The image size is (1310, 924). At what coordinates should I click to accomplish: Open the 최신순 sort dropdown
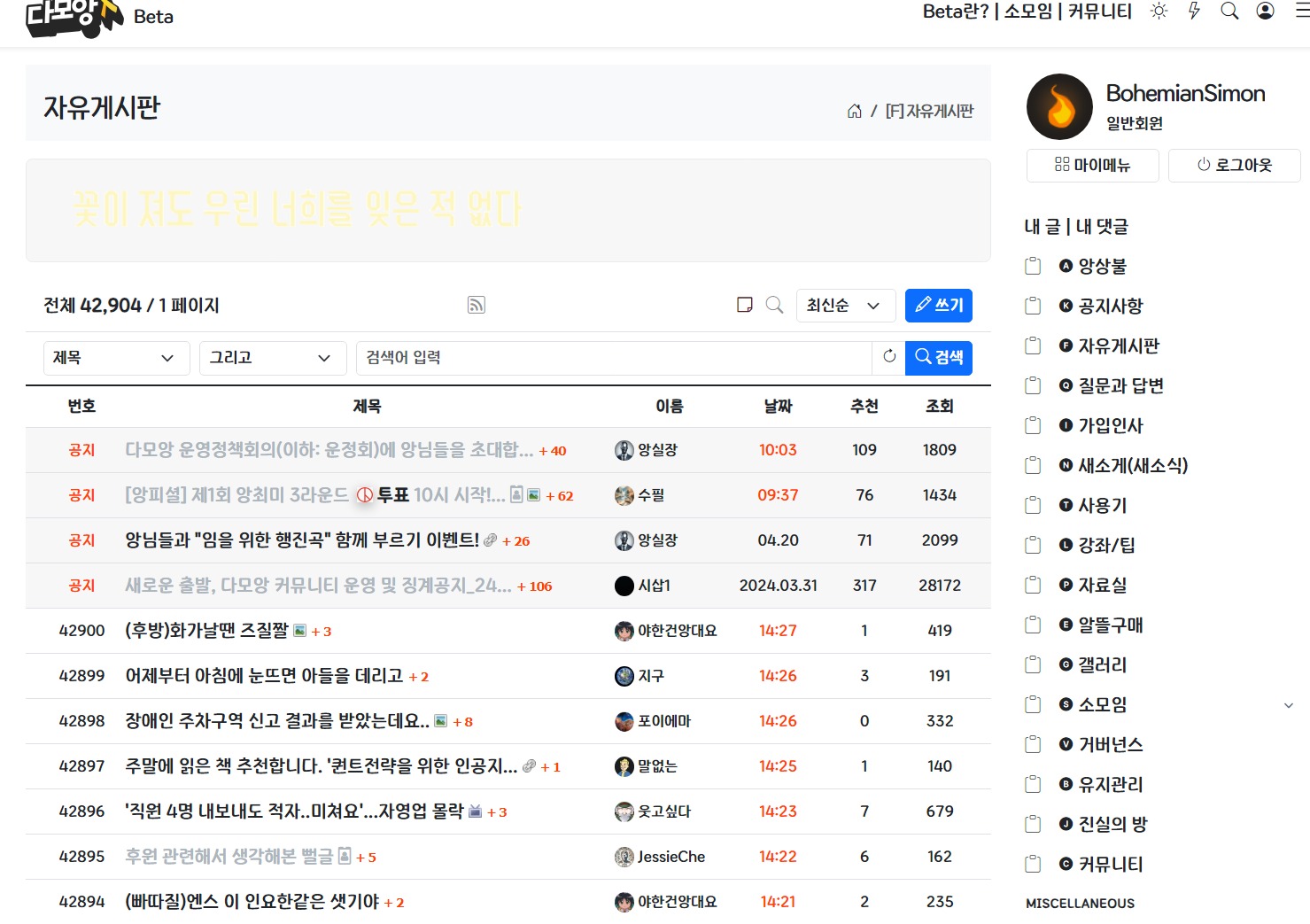846,306
